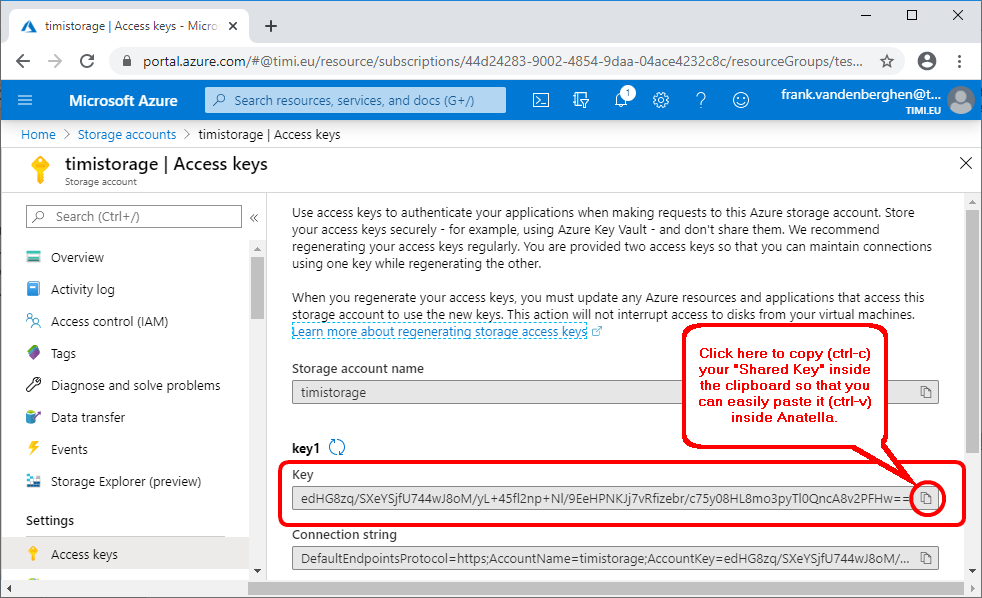The width and height of the screenshot is (982, 598).
Task: Go to Home via breadcrumb
Action: pos(38,135)
